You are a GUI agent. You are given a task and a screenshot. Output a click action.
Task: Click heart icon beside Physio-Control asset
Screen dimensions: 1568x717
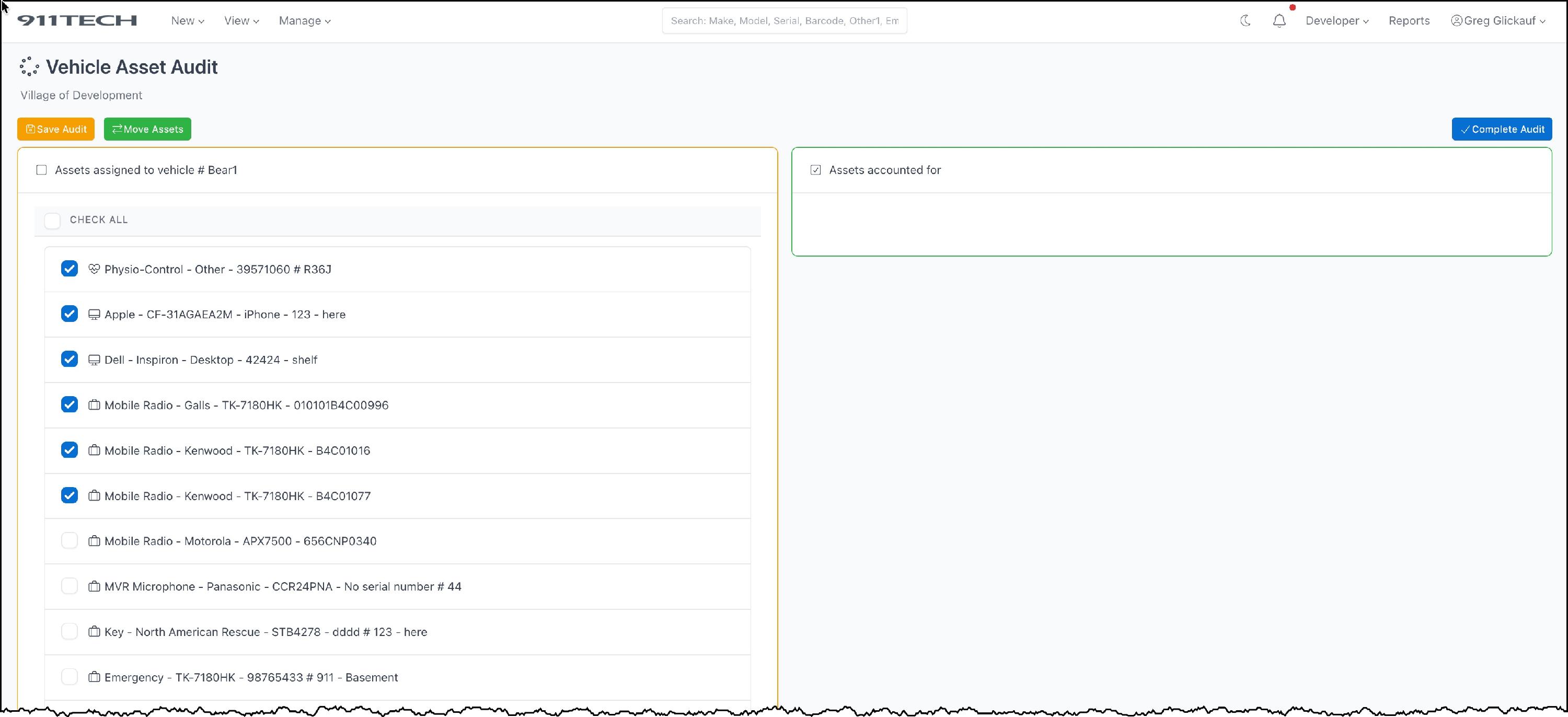click(x=94, y=269)
